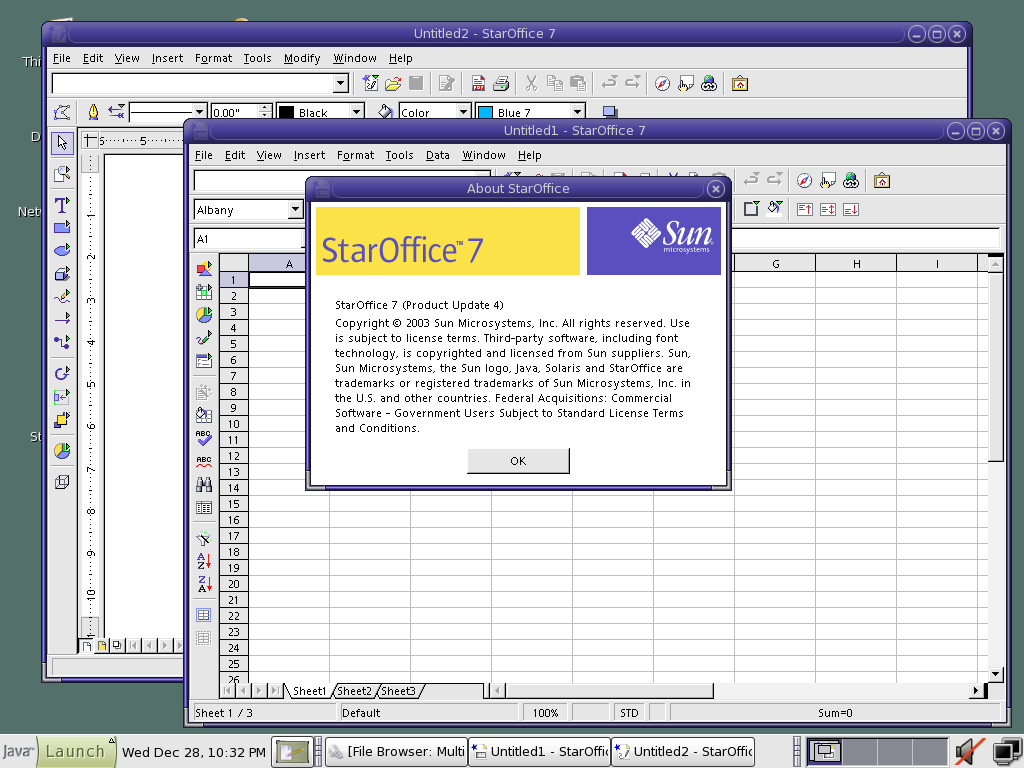Click OK in About StarOffice dialog
This screenshot has width=1024, height=768.
tap(518, 461)
